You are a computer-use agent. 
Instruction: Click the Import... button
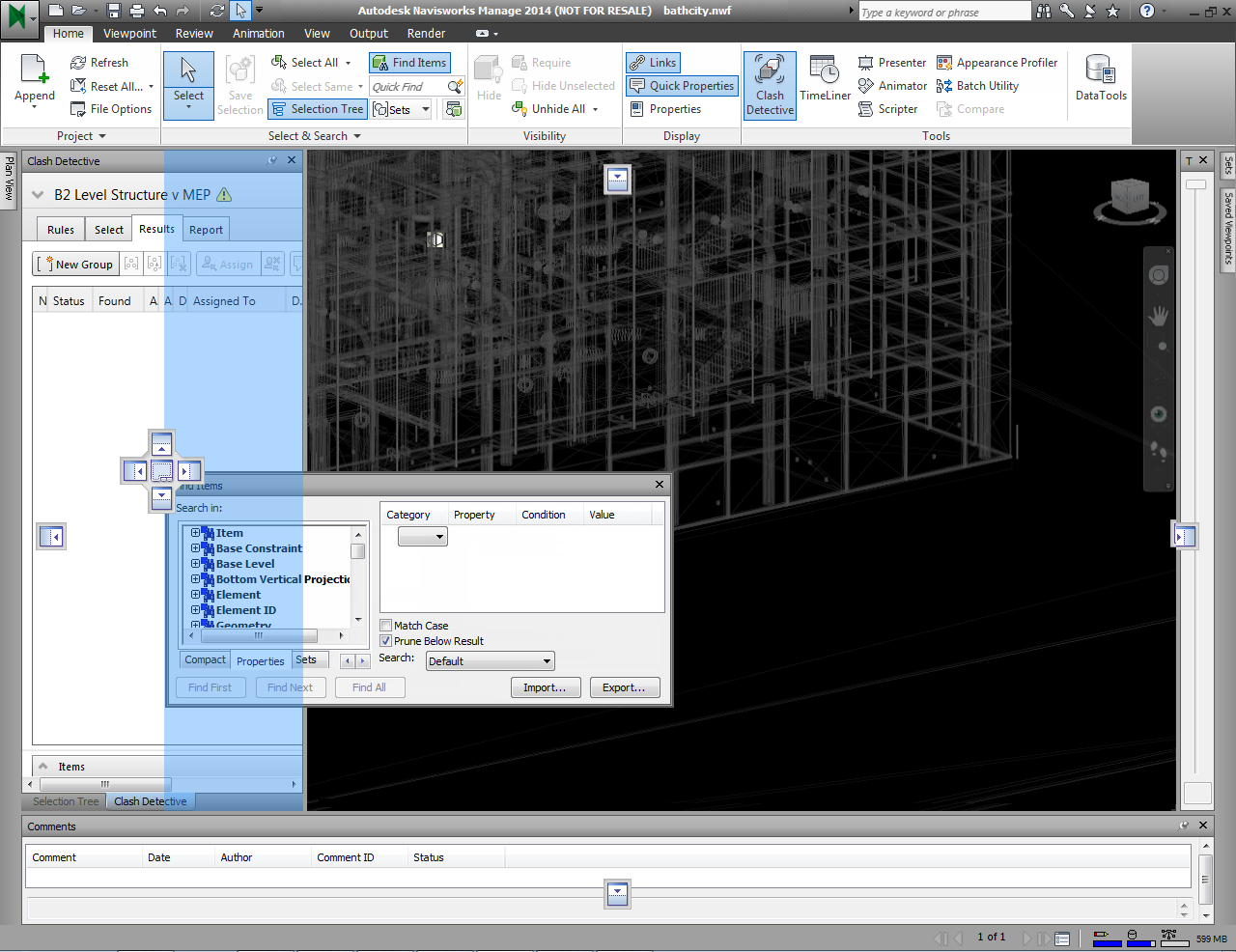click(x=545, y=687)
